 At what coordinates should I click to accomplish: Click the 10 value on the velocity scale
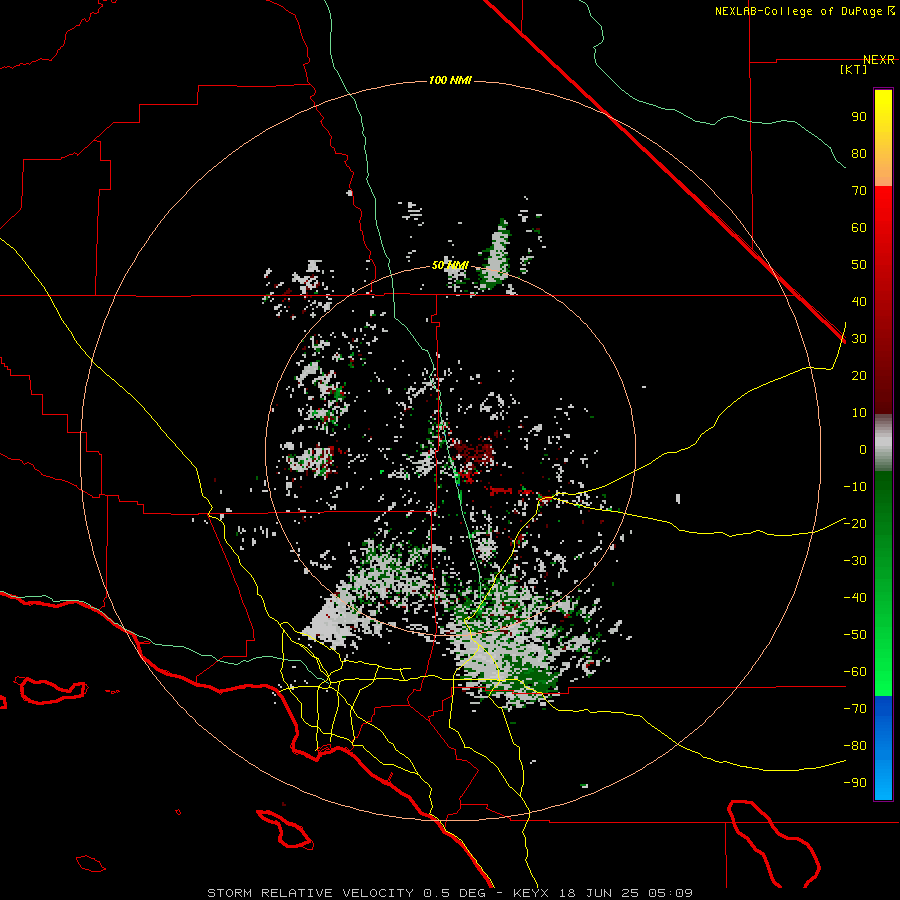(x=859, y=413)
